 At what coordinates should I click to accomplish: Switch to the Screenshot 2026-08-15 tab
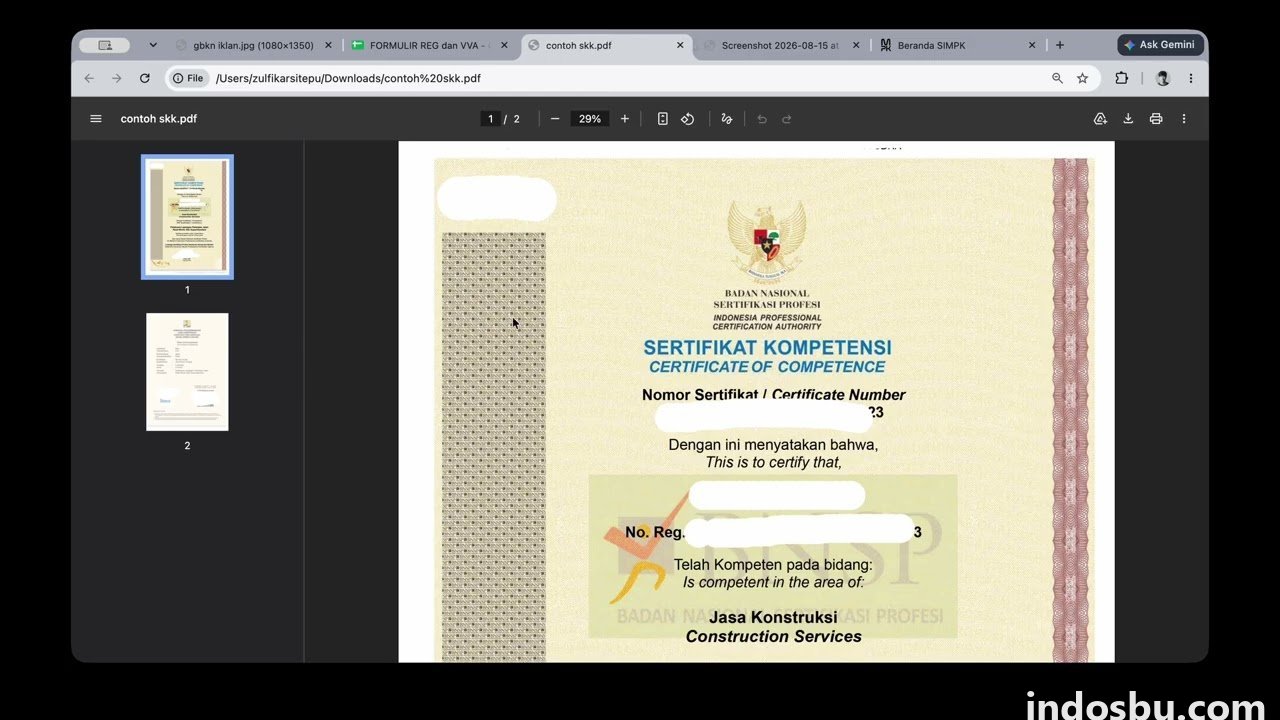(x=781, y=45)
